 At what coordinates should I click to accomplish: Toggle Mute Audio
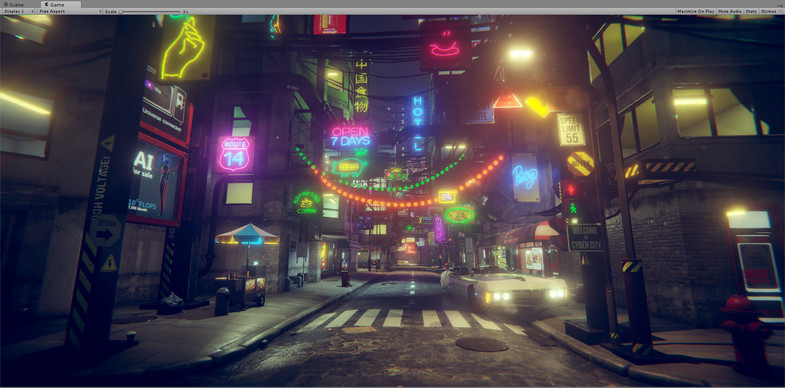pyautogui.click(x=729, y=11)
